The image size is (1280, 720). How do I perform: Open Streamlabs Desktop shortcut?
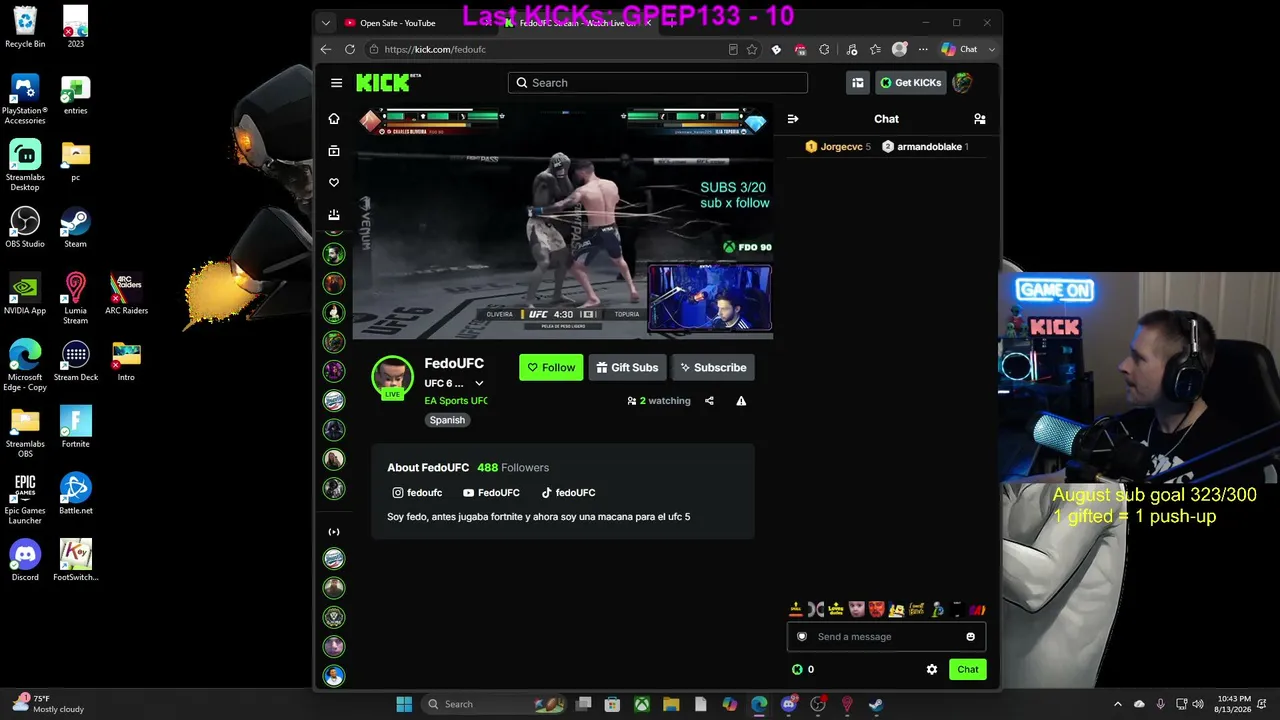(x=25, y=165)
